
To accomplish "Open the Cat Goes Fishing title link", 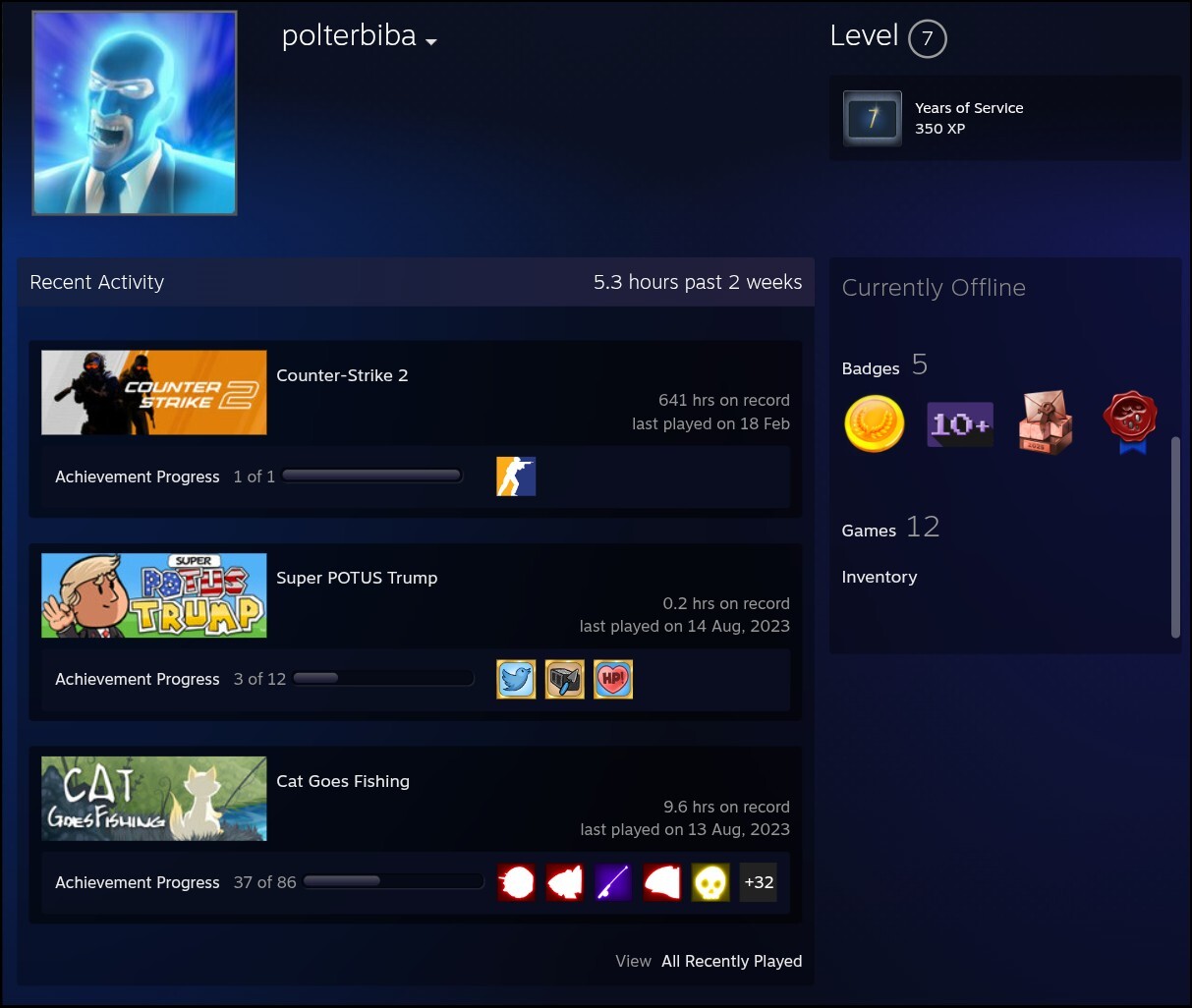I will 343,781.
